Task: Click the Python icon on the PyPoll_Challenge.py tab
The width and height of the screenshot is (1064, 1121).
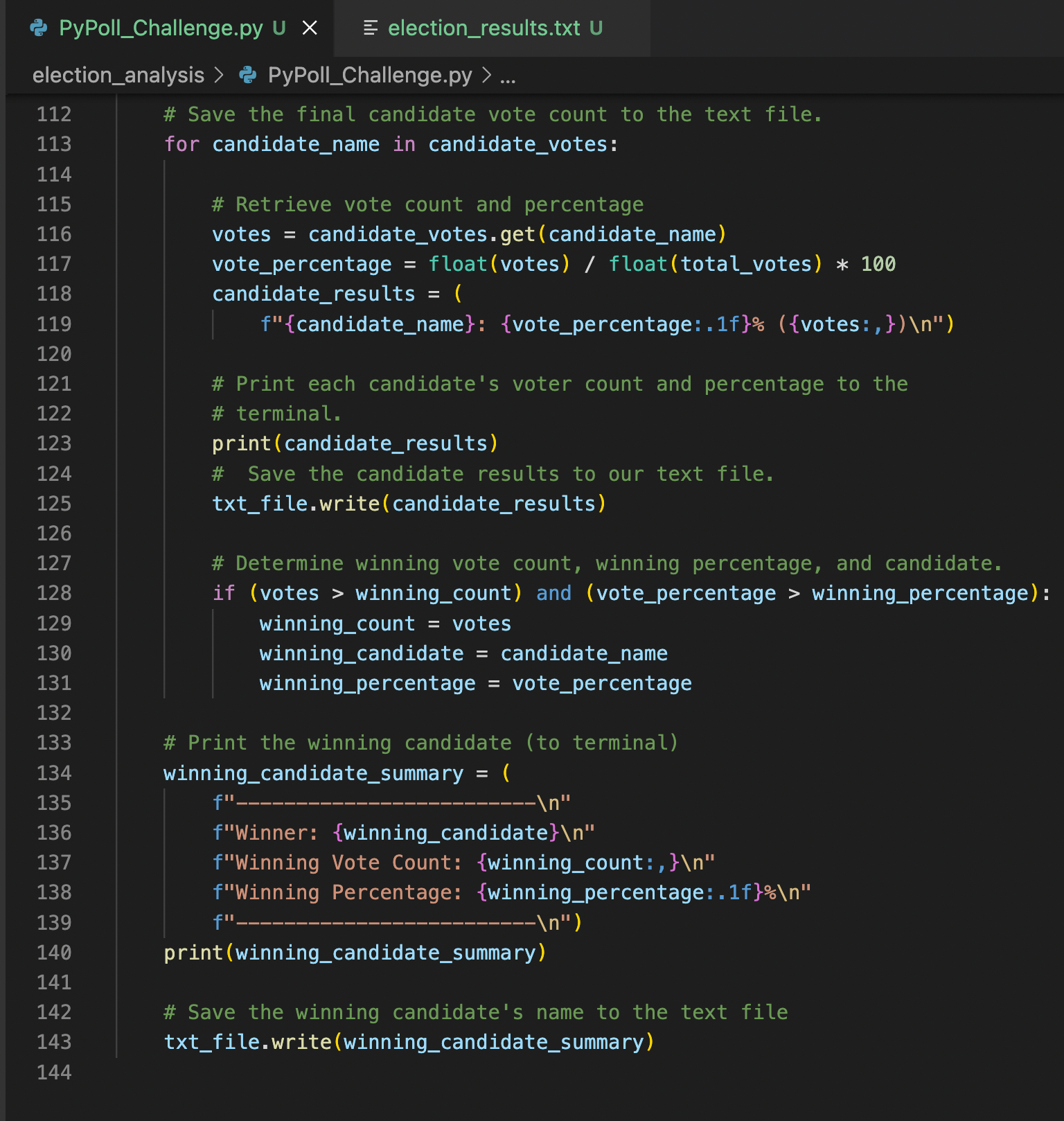Action: (x=39, y=28)
